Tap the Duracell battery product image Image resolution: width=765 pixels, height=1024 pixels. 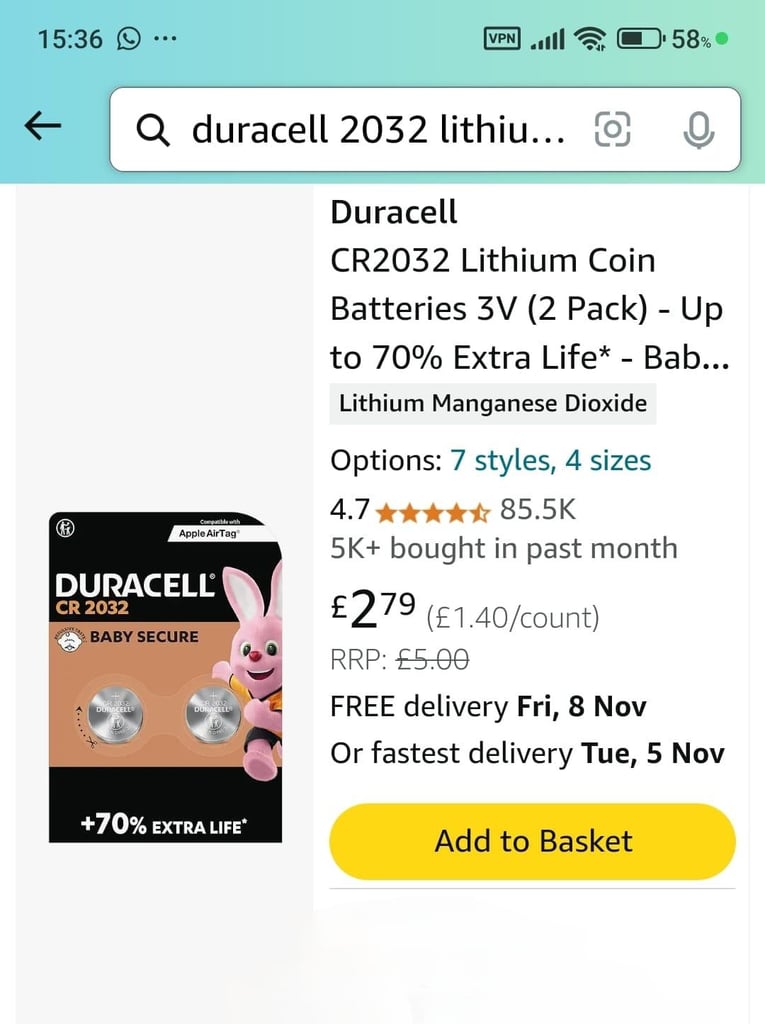tap(165, 677)
